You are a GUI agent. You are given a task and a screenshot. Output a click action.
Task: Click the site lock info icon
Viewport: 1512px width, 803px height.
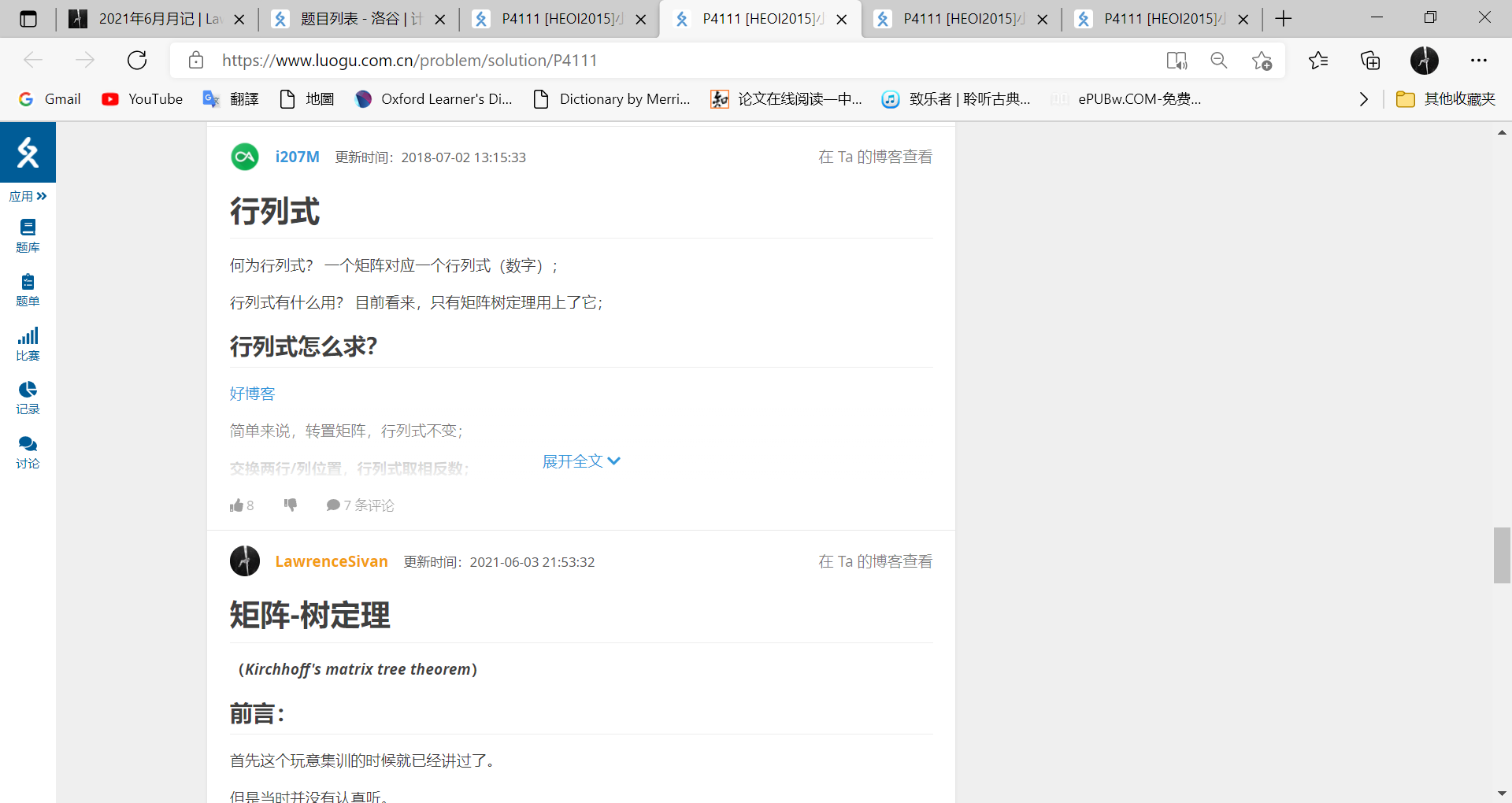[196, 60]
